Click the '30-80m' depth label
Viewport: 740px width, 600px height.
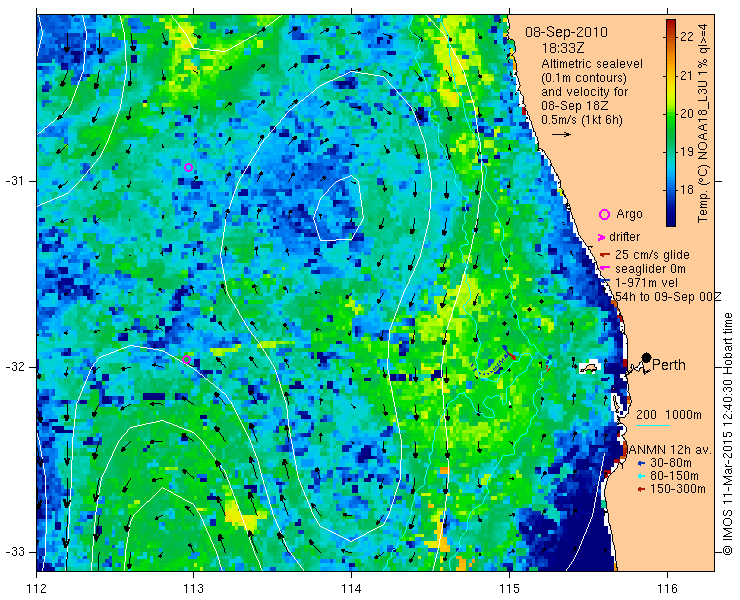(671, 463)
